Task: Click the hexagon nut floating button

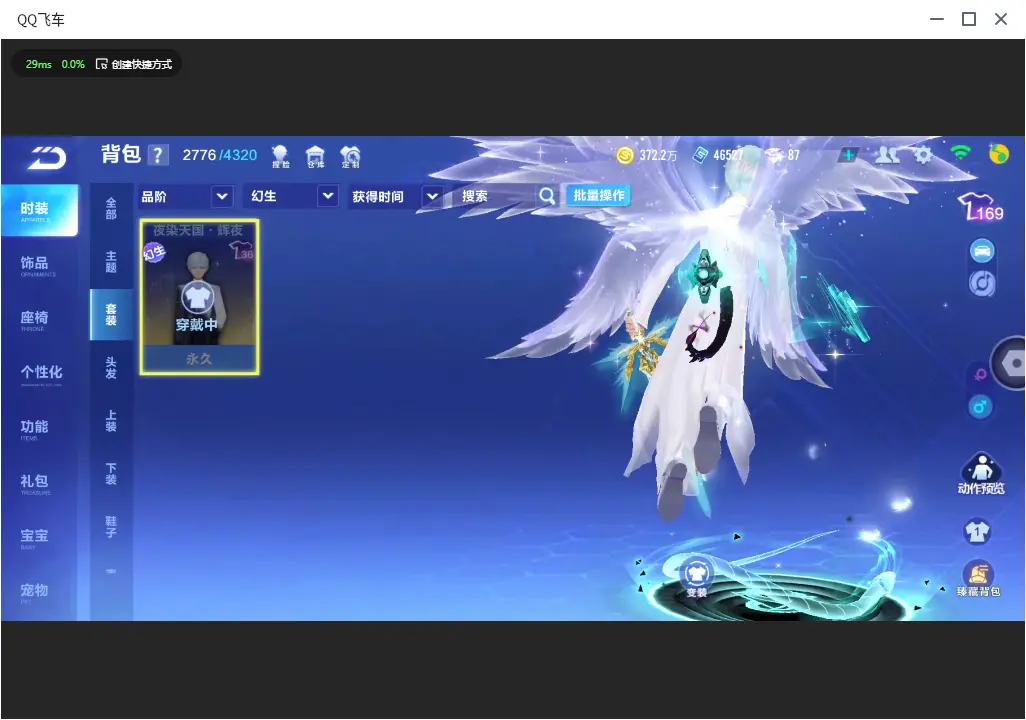Action: (1011, 363)
